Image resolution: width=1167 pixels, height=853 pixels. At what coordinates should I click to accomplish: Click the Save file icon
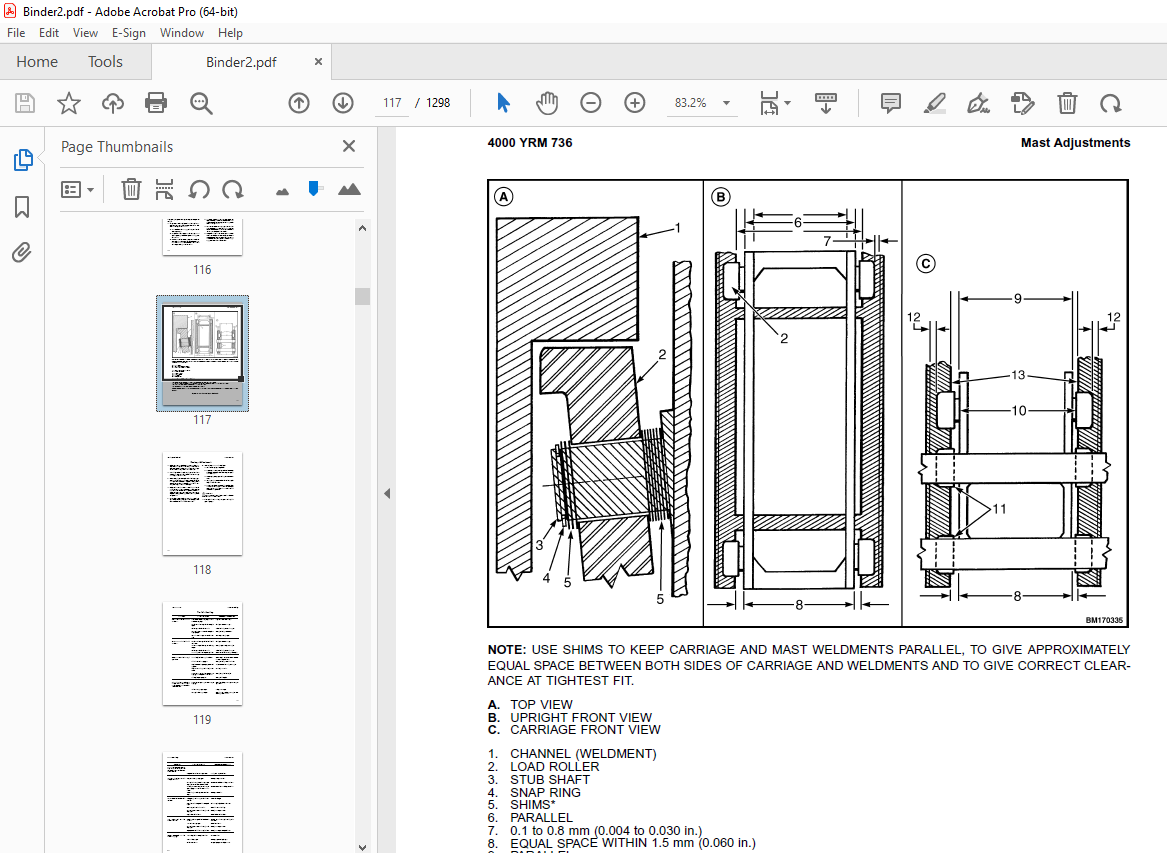[25, 103]
